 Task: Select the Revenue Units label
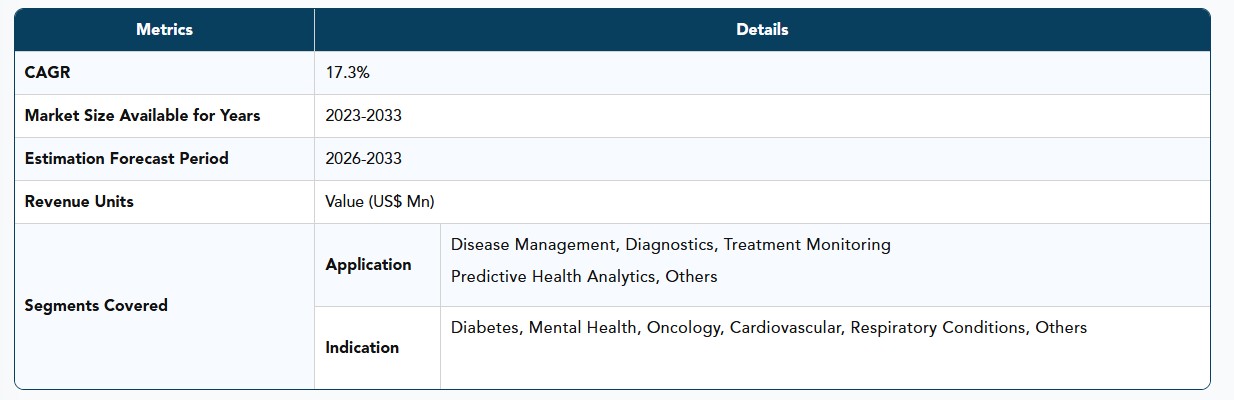coord(79,202)
